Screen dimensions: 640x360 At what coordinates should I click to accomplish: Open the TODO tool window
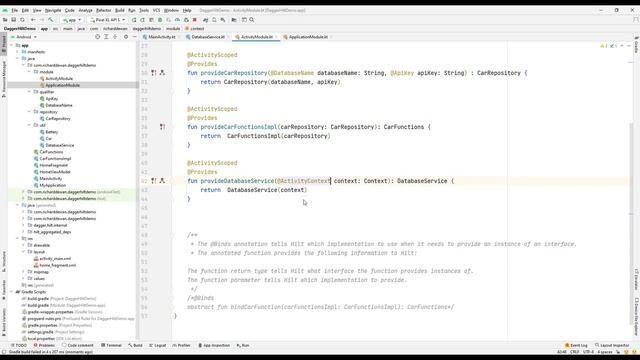pos(19,345)
